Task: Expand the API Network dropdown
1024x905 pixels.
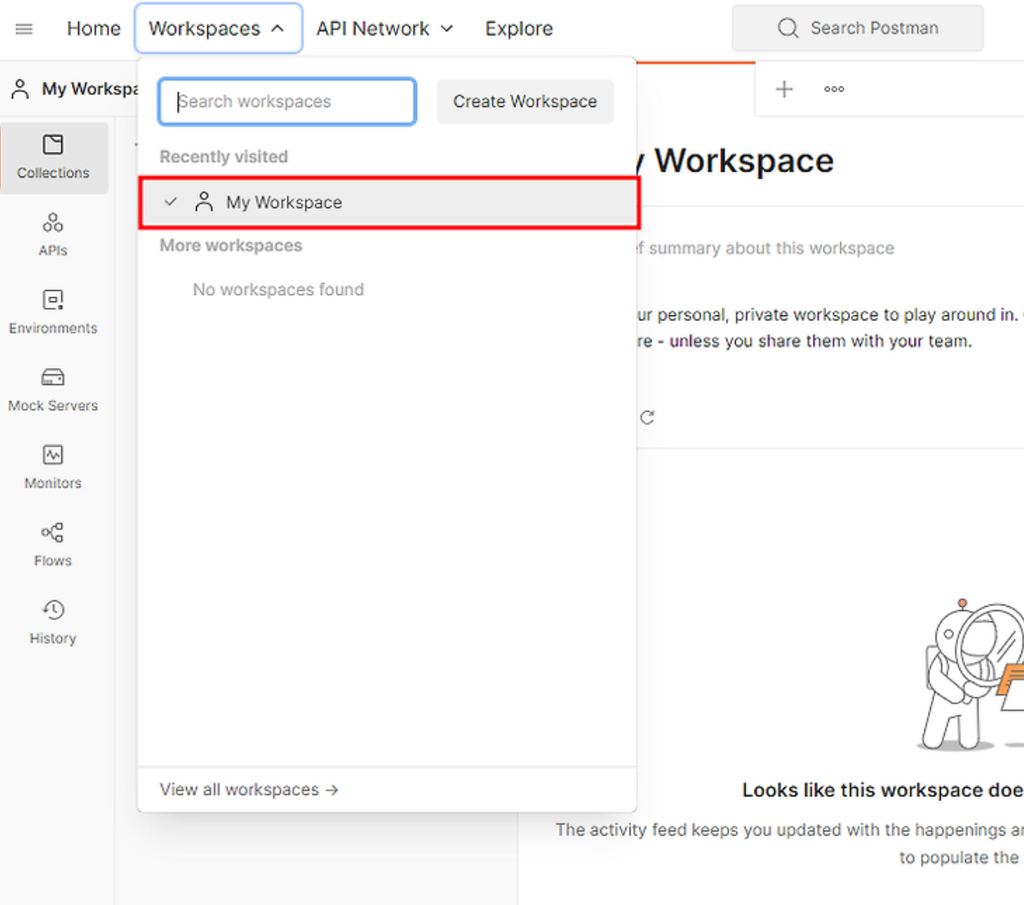Action: click(x=385, y=29)
